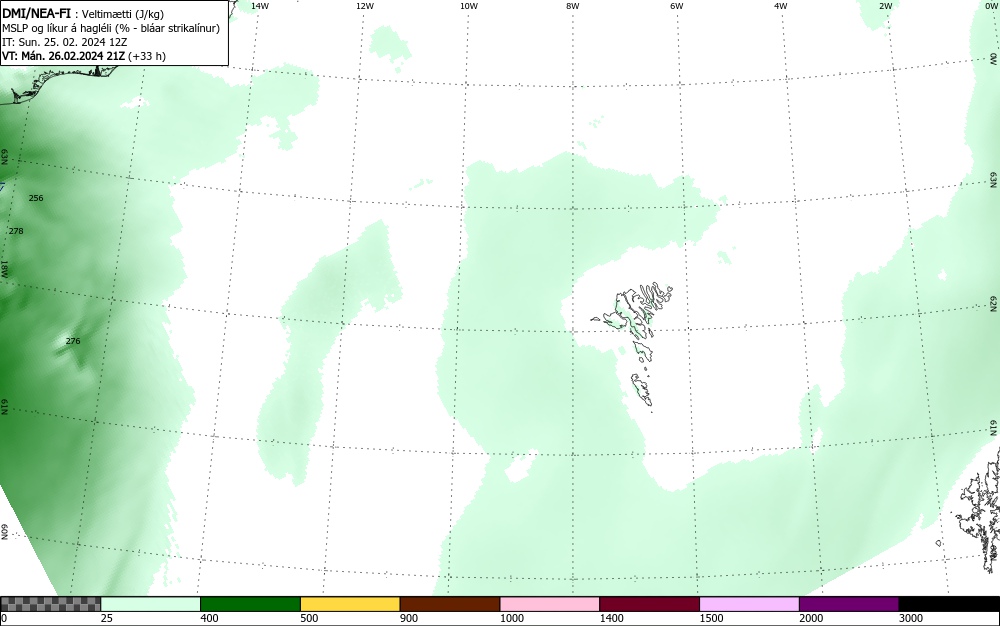Screen dimensions: 1000x626
Task: Click the '900' legend scale label
Action: tap(409, 618)
